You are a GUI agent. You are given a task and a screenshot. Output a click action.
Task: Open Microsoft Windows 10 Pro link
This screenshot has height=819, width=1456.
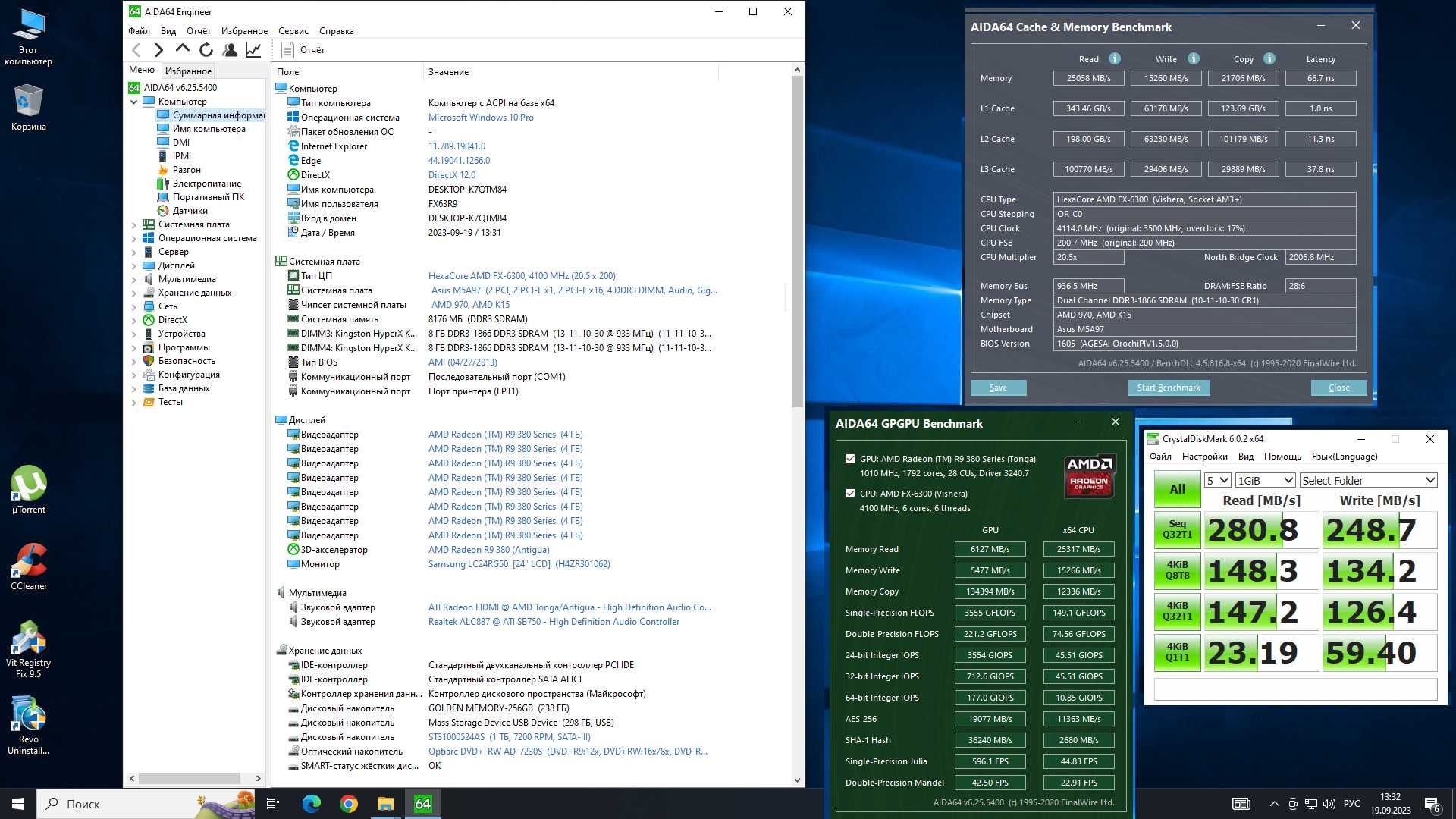(x=481, y=118)
